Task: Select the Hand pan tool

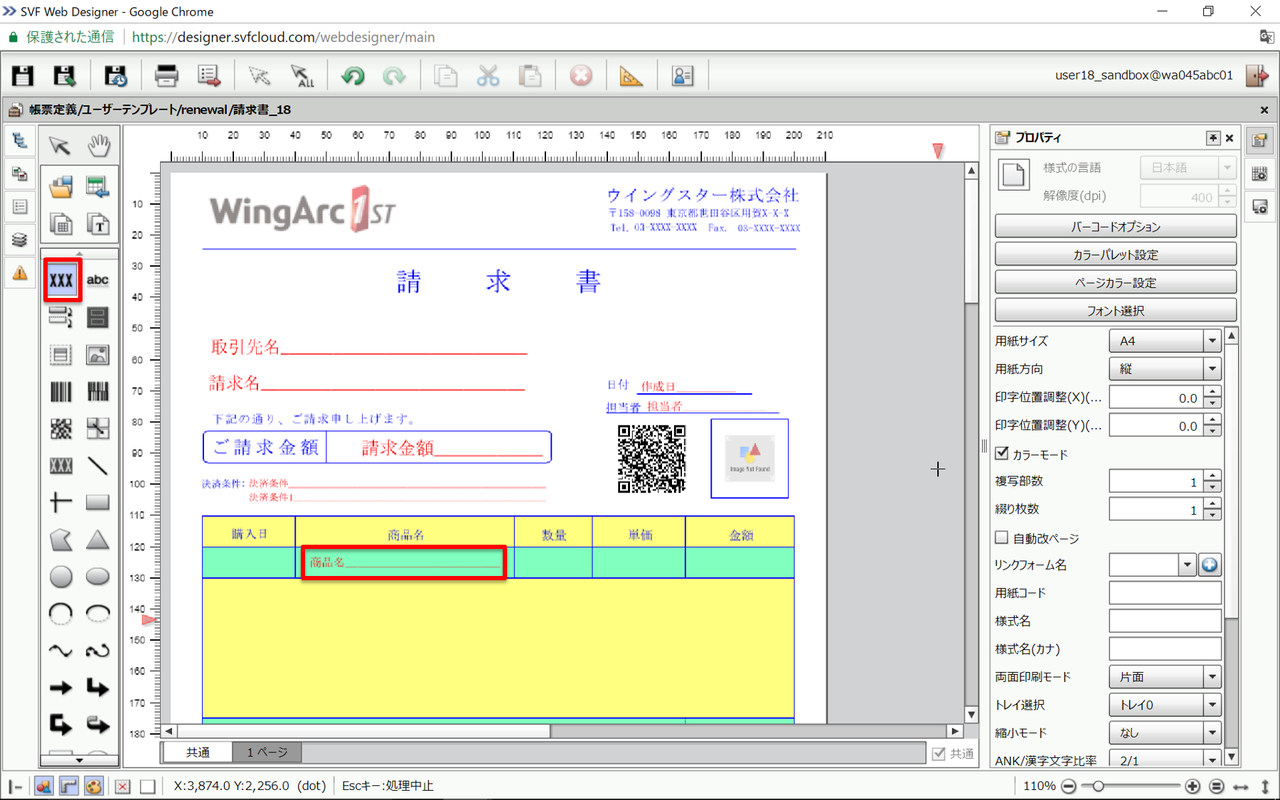Action: (x=98, y=147)
